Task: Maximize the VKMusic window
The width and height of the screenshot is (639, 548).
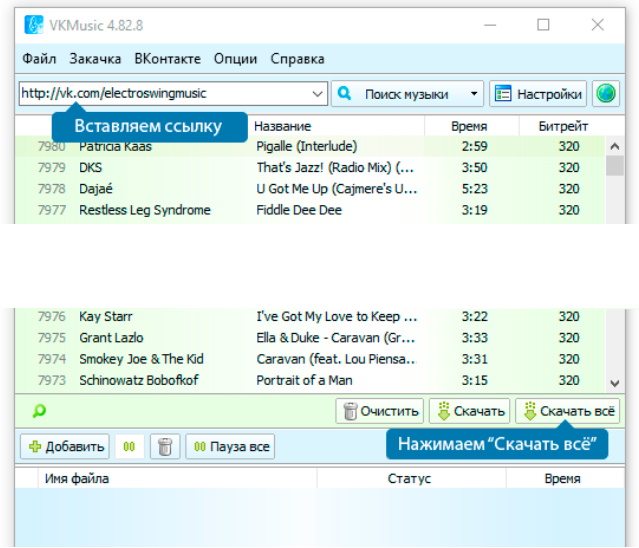Action: [543, 25]
